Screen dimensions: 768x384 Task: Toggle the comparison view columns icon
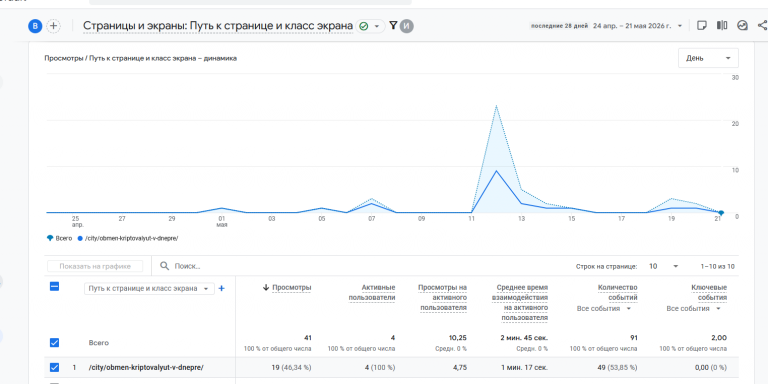point(722,25)
